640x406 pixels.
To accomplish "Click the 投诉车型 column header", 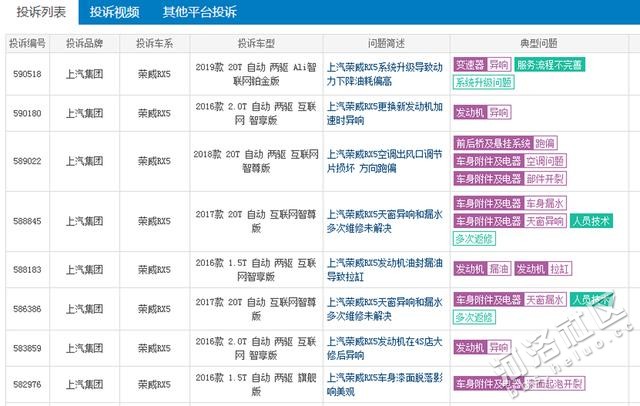I will (x=256, y=43).
